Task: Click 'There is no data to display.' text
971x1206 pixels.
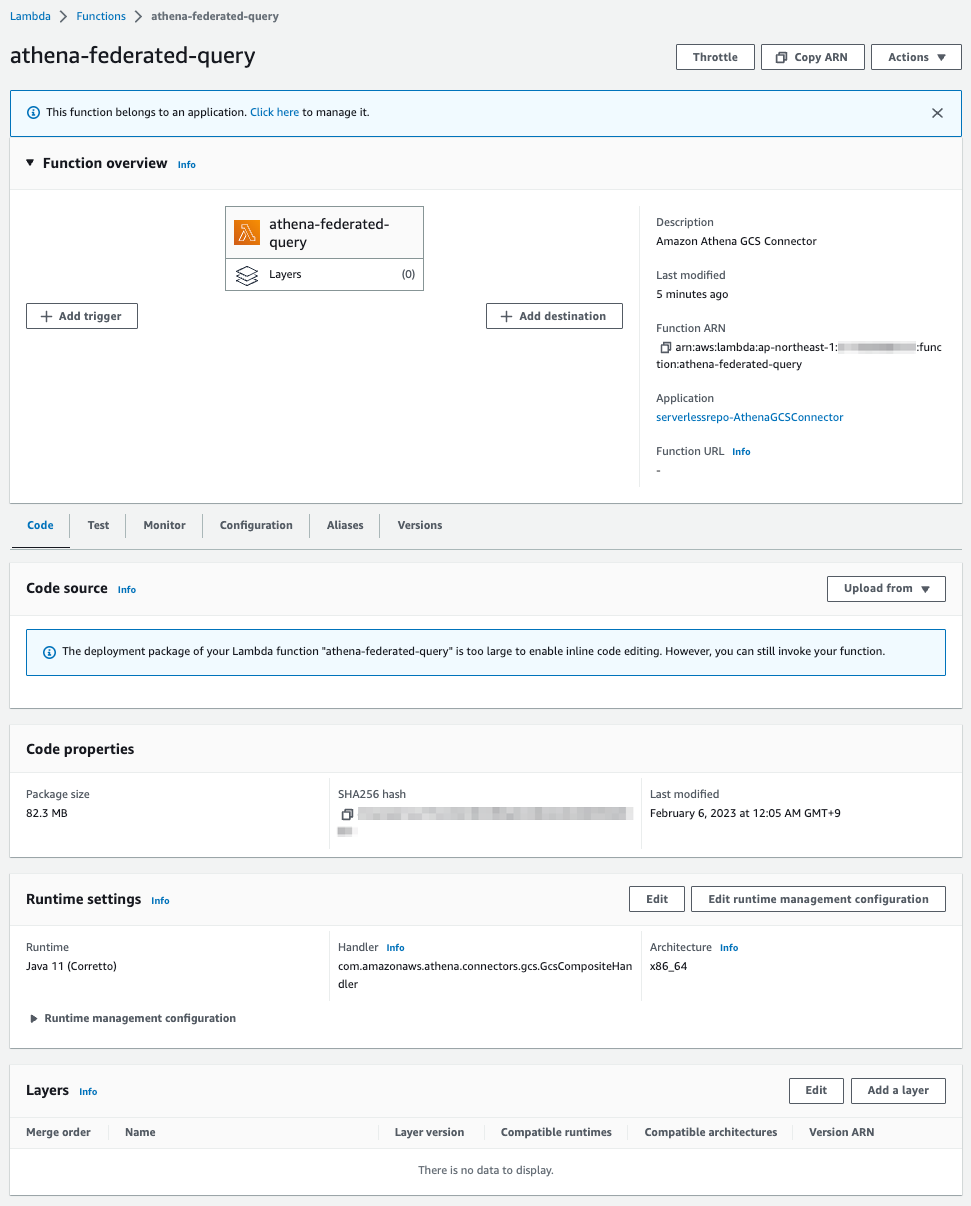Action: (x=486, y=1170)
